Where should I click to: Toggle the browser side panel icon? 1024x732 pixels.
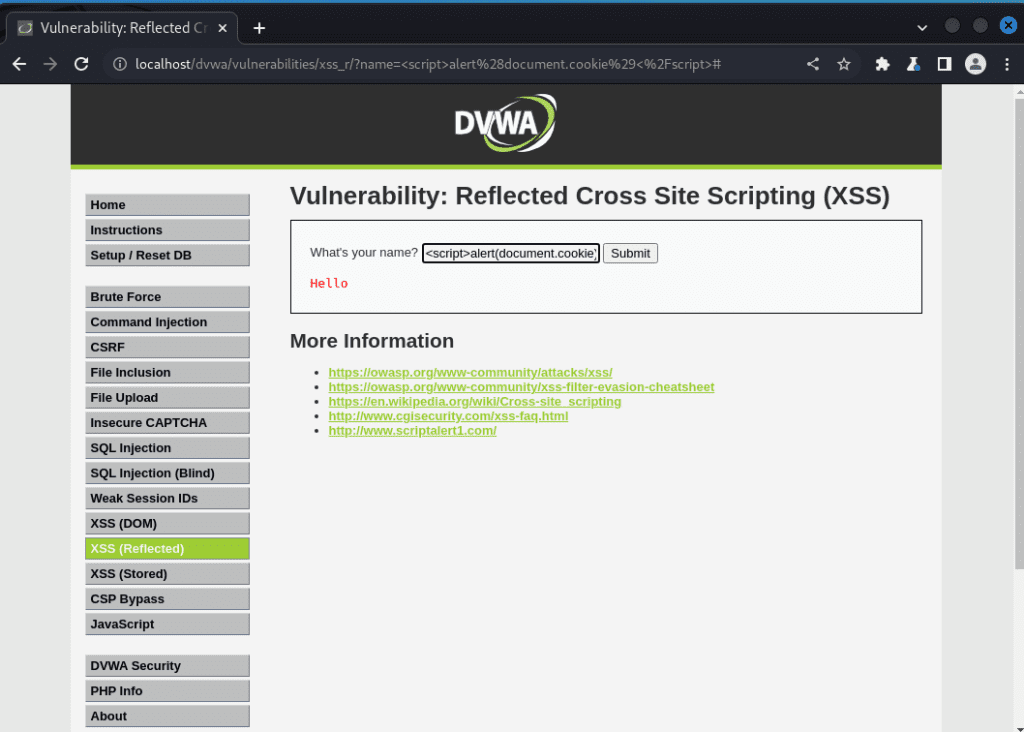(x=944, y=64)
